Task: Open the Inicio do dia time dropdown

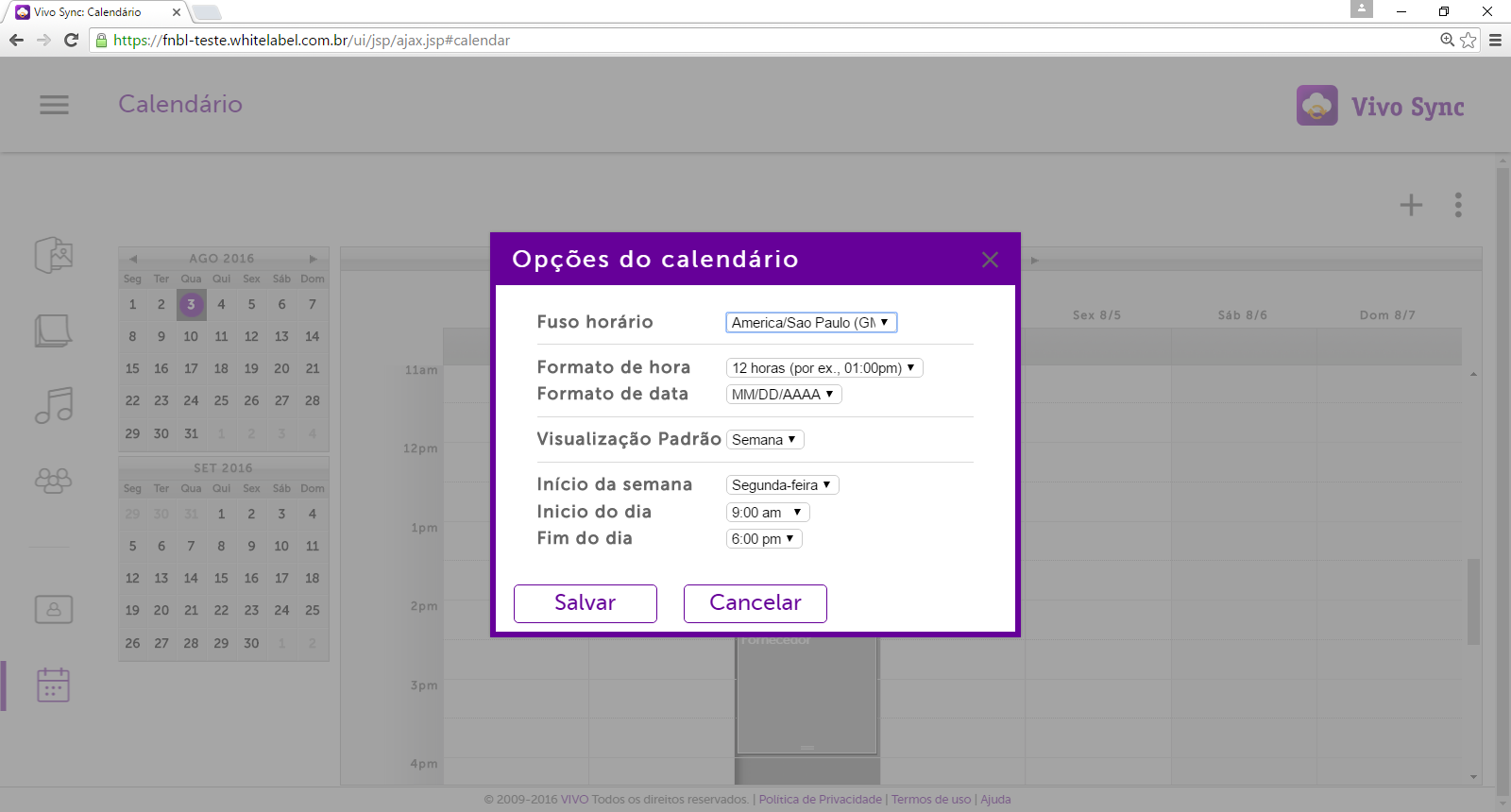Action: coord(768,513)
